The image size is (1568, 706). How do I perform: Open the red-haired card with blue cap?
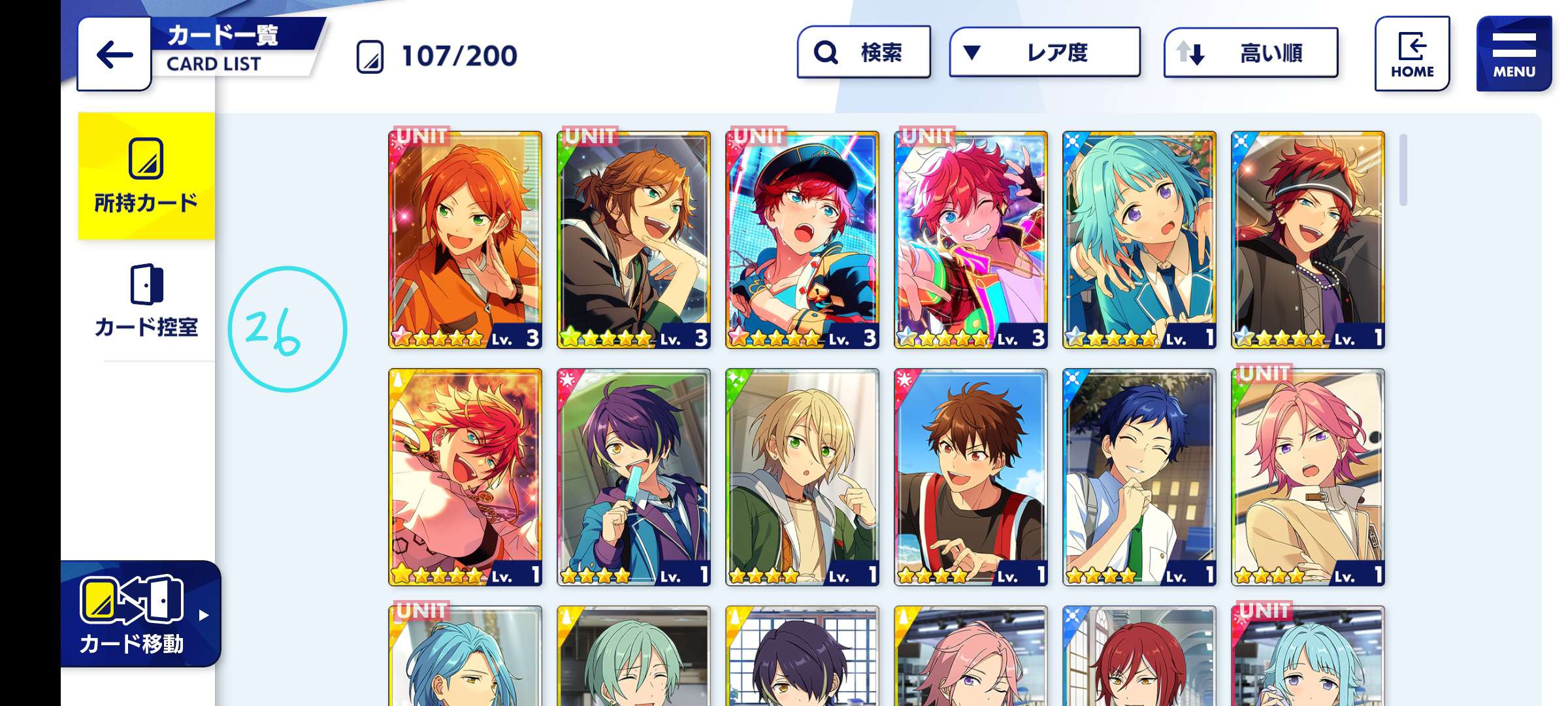(802, 239)
